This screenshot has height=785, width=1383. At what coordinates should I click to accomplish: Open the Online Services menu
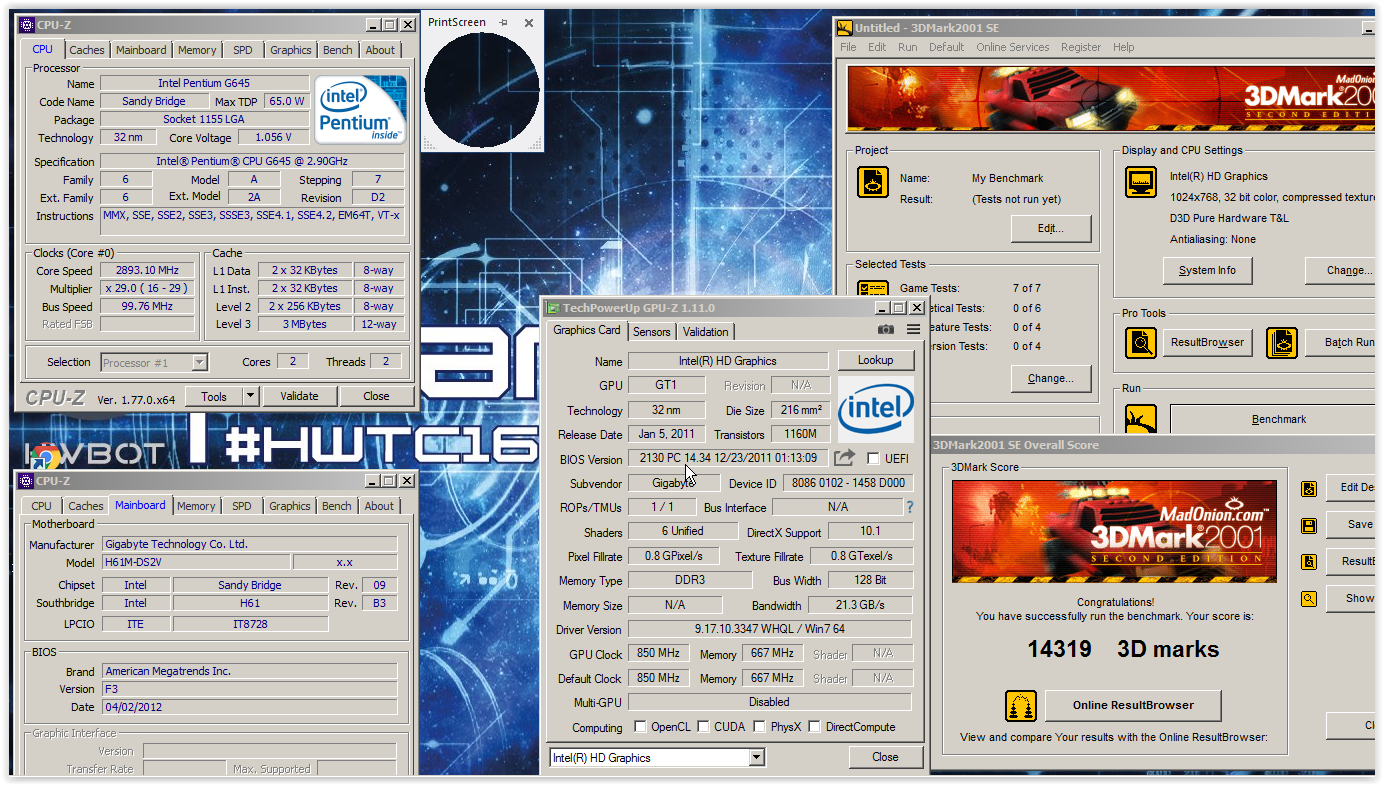coord(1013,47)
